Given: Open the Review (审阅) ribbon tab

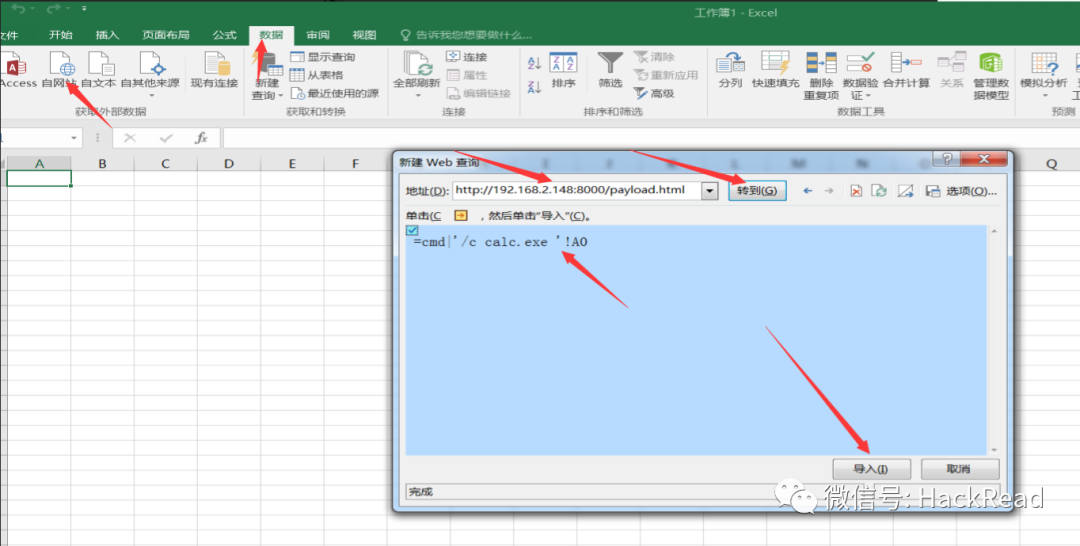Looking at the screenshot, I should (x=318, y=35).
